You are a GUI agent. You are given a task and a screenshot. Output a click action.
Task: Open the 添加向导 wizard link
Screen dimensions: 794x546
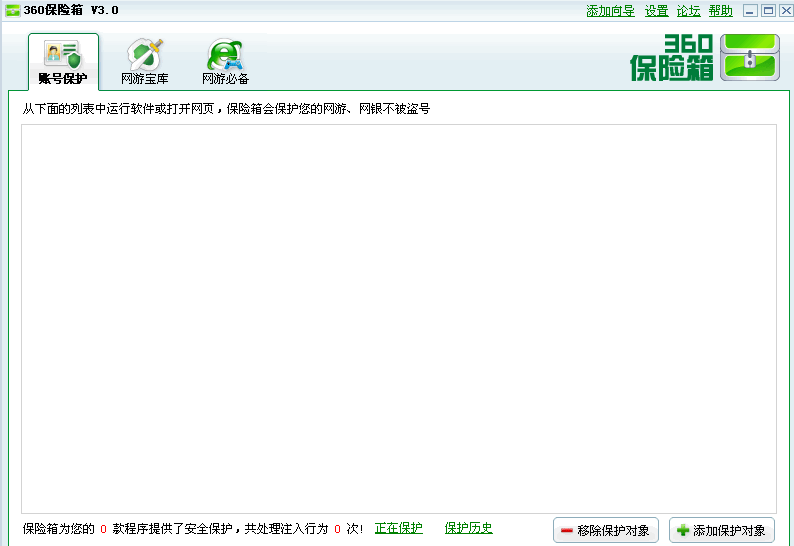pyautogui.click(x=610, y=11)
